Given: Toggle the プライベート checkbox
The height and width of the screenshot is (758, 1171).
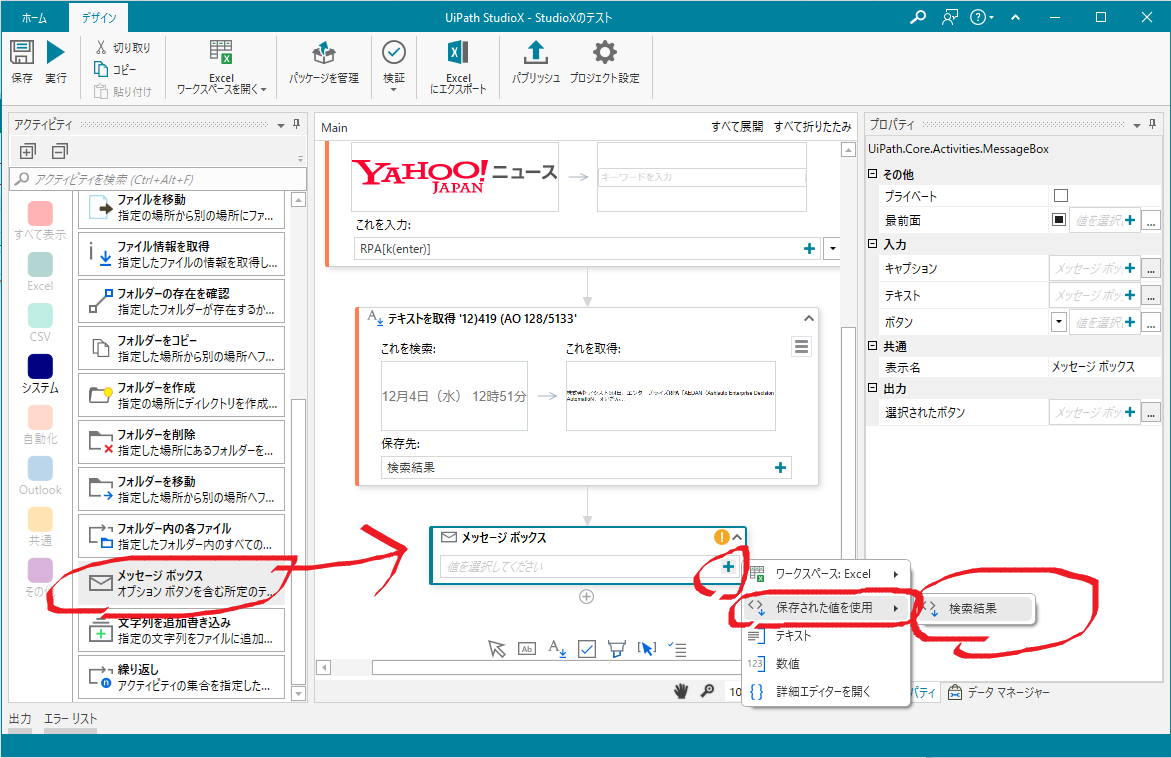Looking at the screenshot, I should [1060, 196].
